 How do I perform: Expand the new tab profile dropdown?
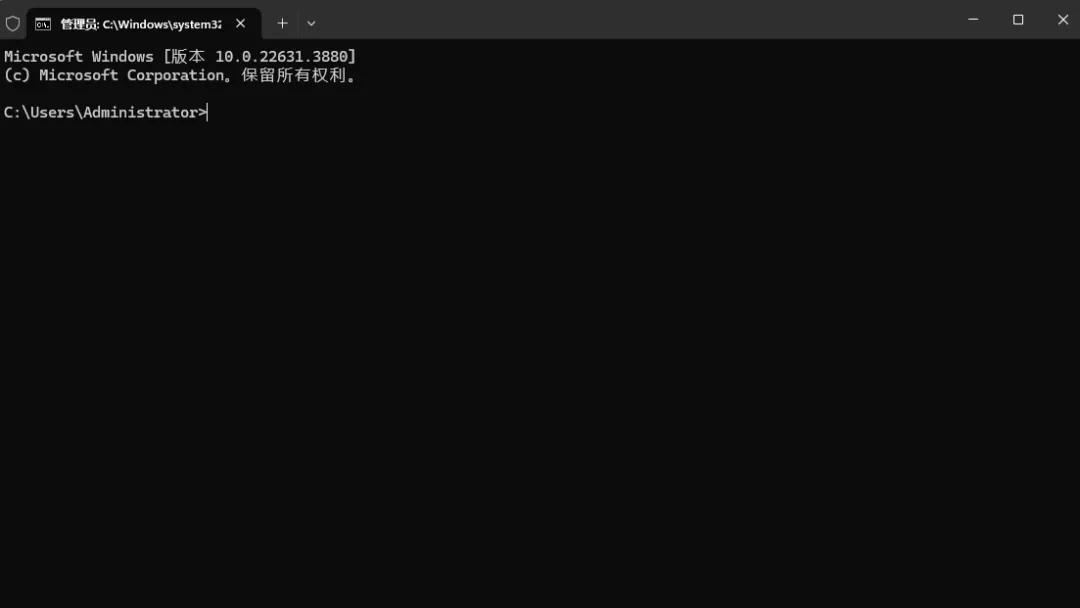311,23
